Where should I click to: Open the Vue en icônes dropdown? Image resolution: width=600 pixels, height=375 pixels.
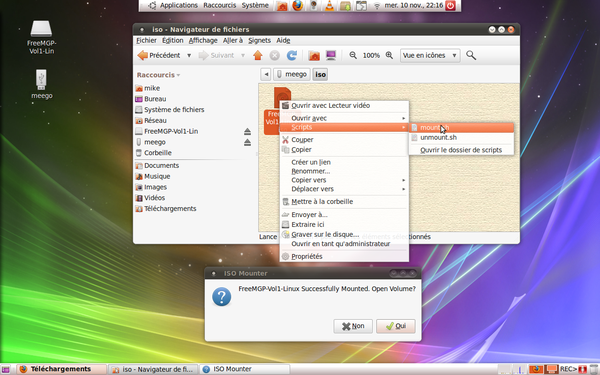pyautogui.click(x=430, y=55)
